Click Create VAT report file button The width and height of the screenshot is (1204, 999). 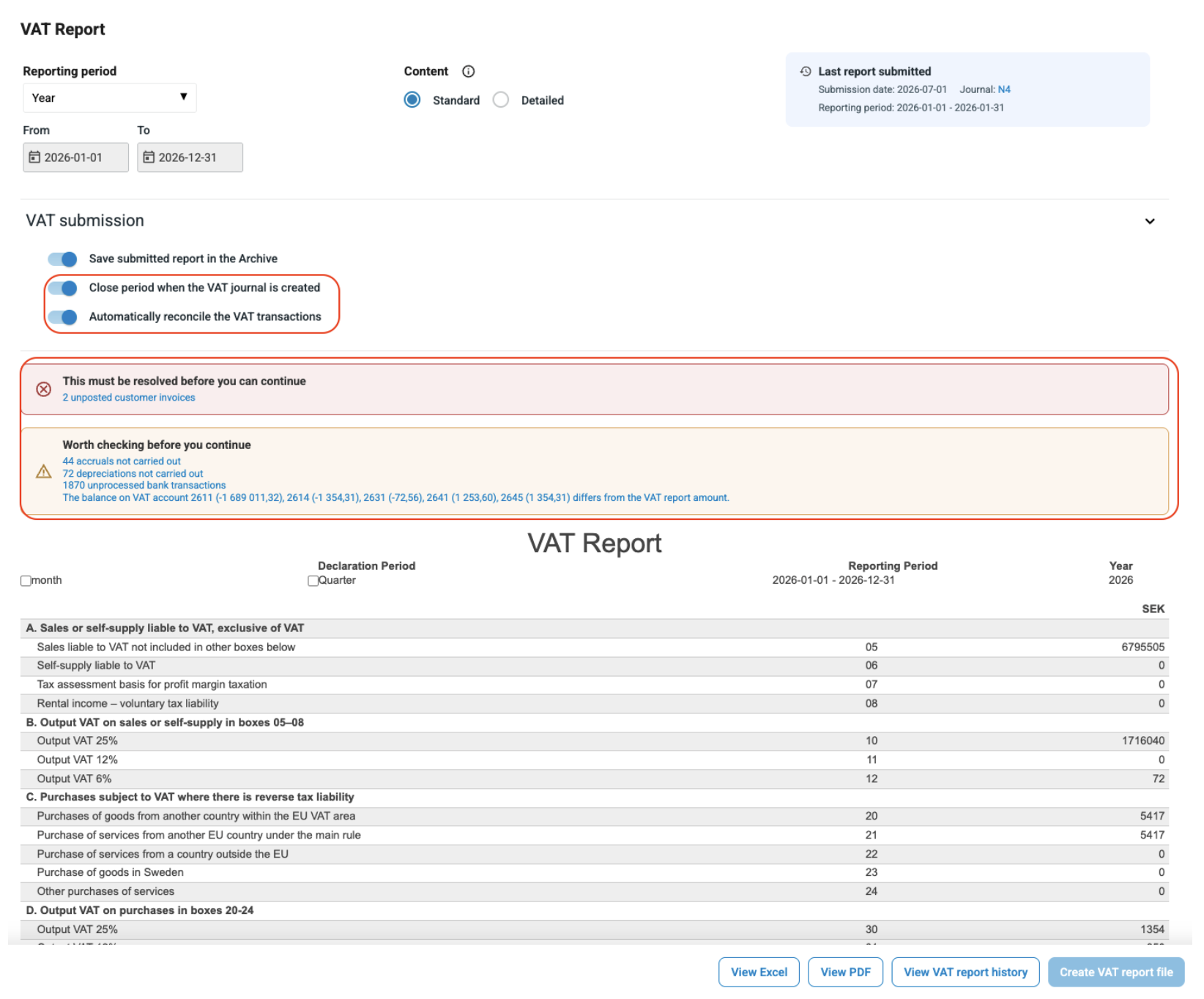point(1116,972)
